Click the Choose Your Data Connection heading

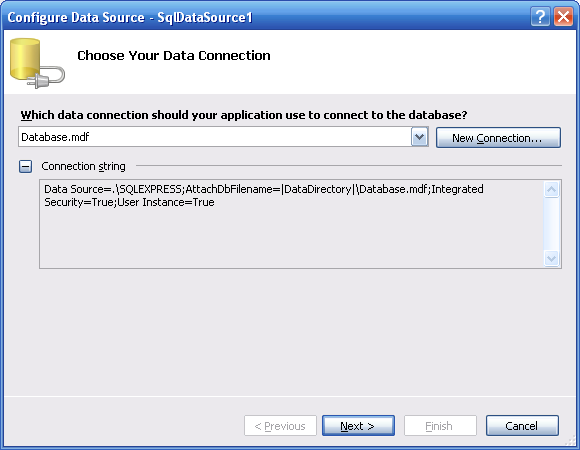pyautogui.click(x=173, y=55)
